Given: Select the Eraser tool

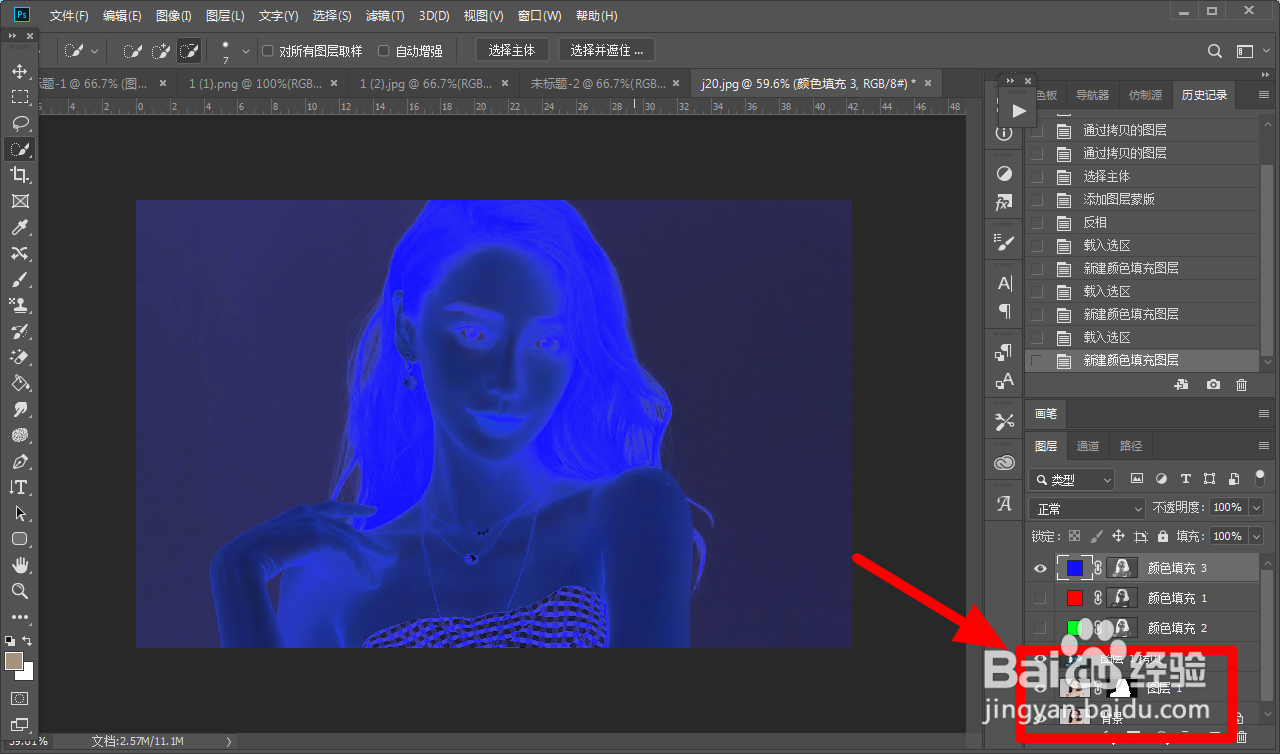Looking at the screenshot, I should point(19,357).
